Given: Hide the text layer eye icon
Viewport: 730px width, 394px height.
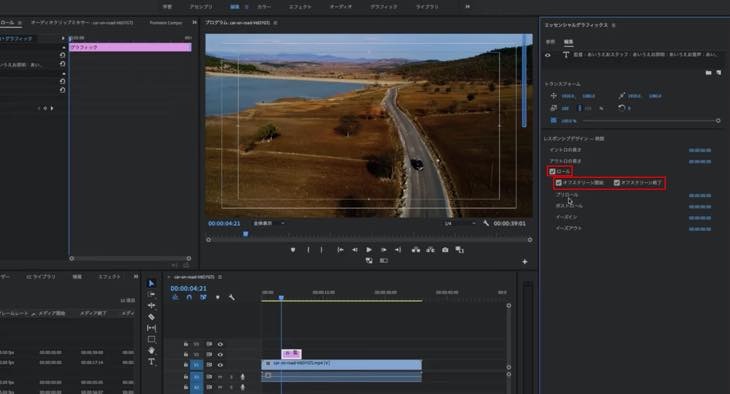Looking at the screenshot, I should [x=548, y=55].
